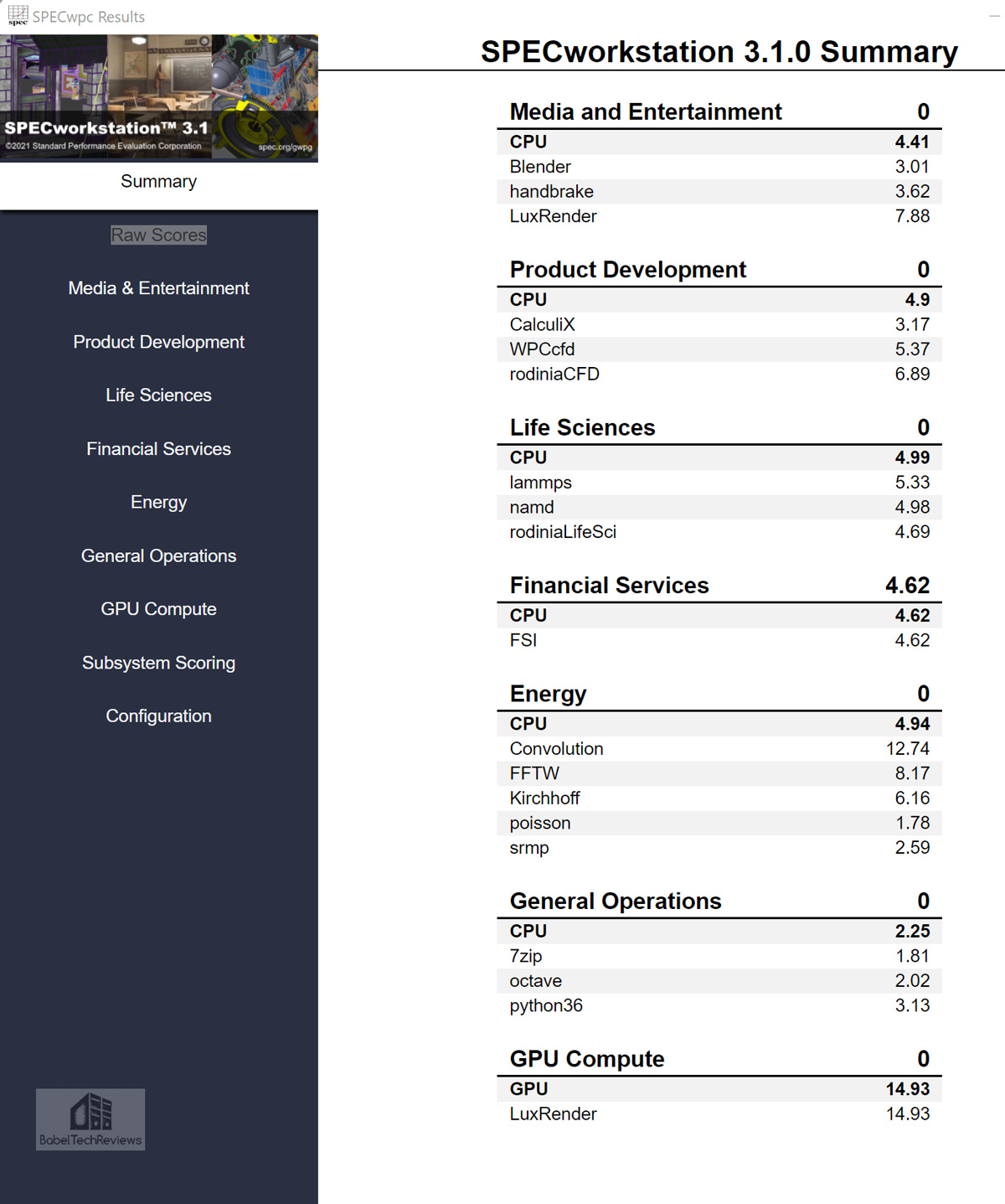The height and width of the screenshot is (1204, 1005).
Task: Select the Blender row label
Action: point(540,167)
